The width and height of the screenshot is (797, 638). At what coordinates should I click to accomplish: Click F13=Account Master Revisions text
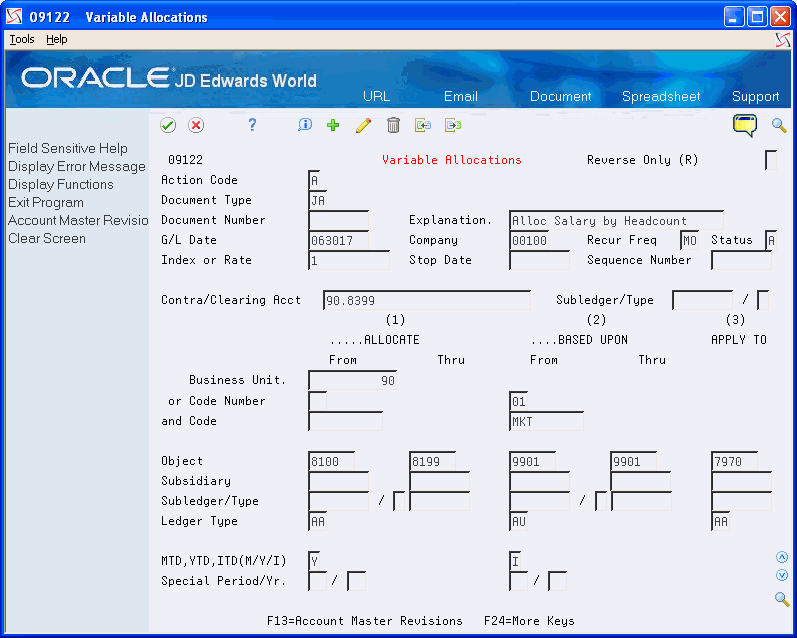point(364,621)
